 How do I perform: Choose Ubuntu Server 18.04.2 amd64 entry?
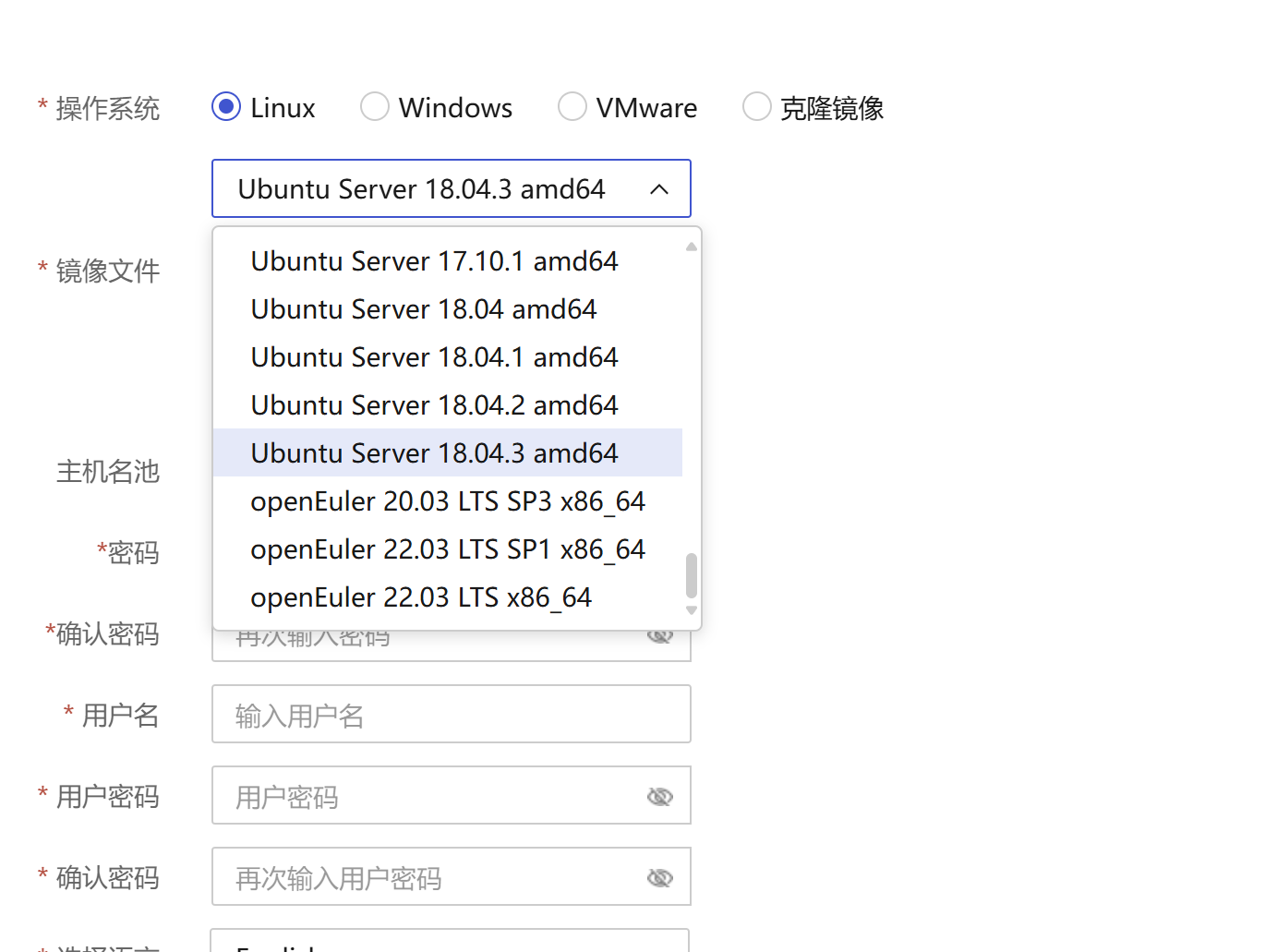point(434,405)
